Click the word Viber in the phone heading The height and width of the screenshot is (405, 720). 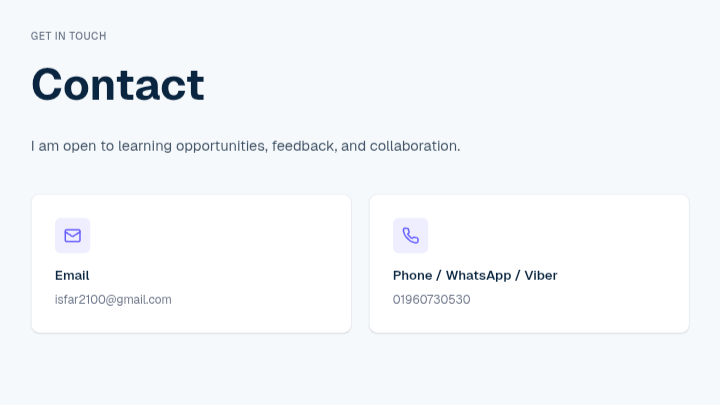tap(540, 276)
